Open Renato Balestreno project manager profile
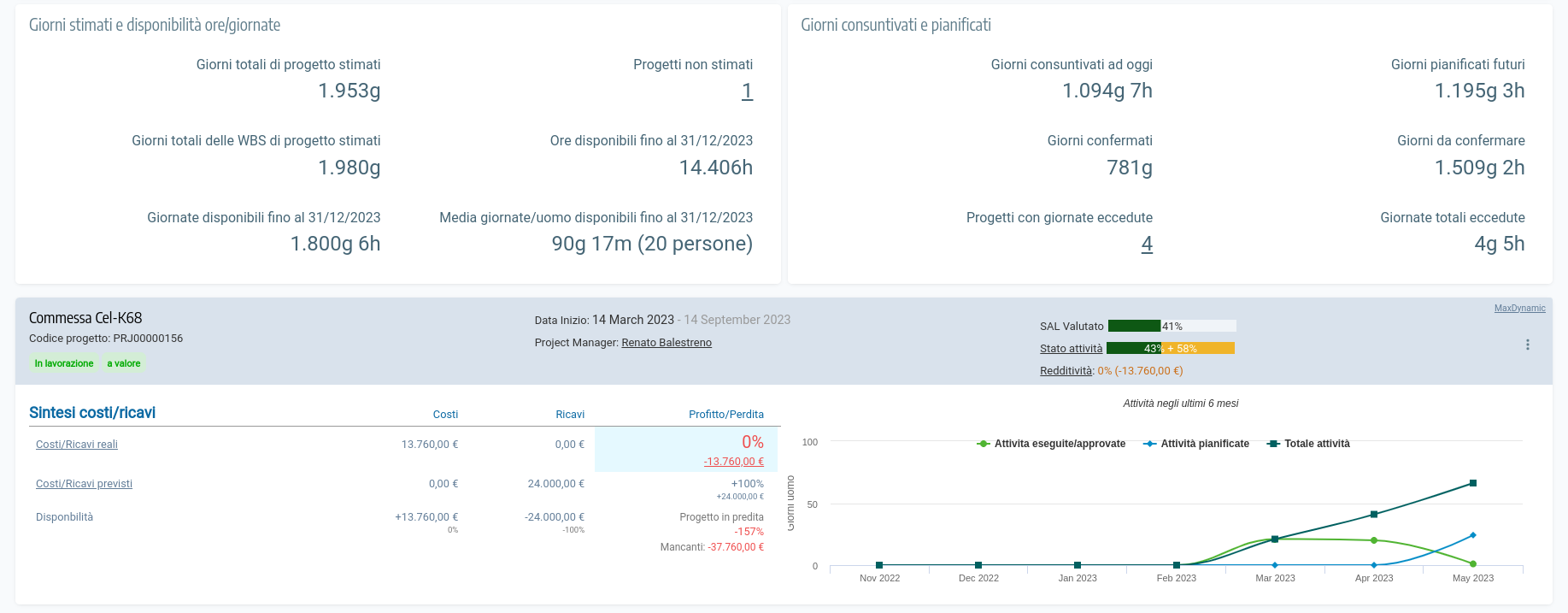Image resolution: width=1568 pixels, height=613 pixels. pyautogui.click(x=666, y=343)
